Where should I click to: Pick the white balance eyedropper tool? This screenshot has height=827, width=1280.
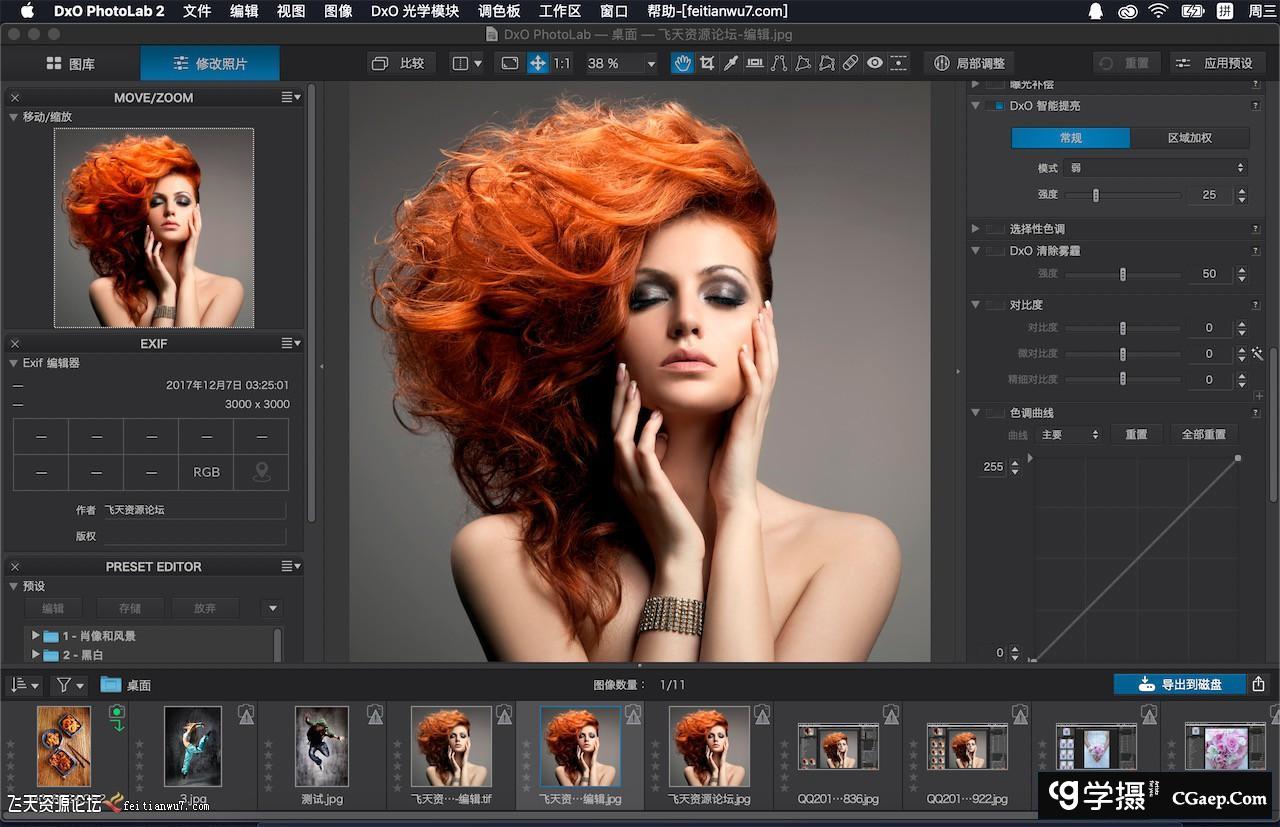pos(731,63)
